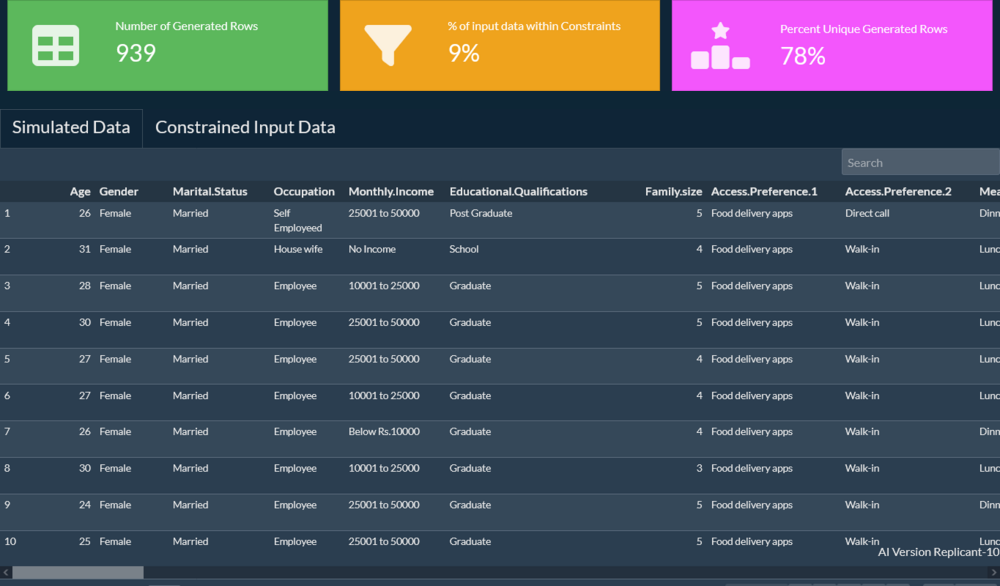Sort by the Gender column header

pos(119,191)
